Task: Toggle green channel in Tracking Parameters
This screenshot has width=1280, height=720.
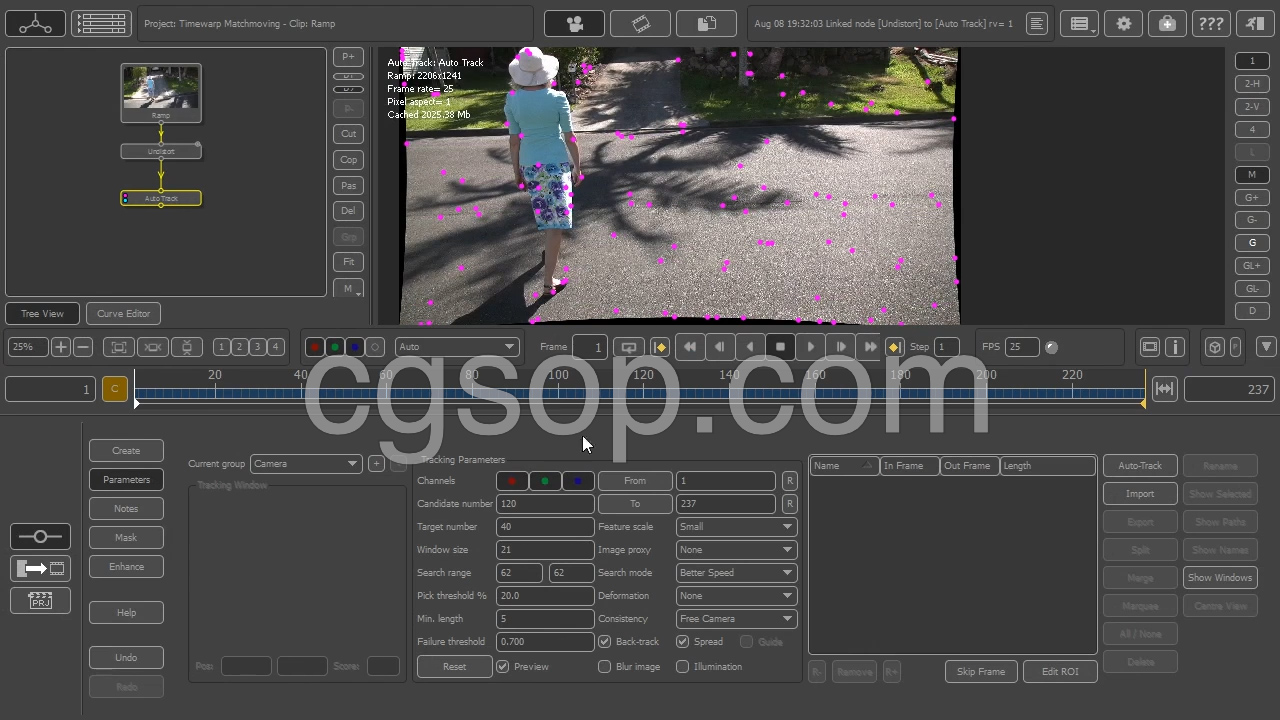Action: coord(545,481)
